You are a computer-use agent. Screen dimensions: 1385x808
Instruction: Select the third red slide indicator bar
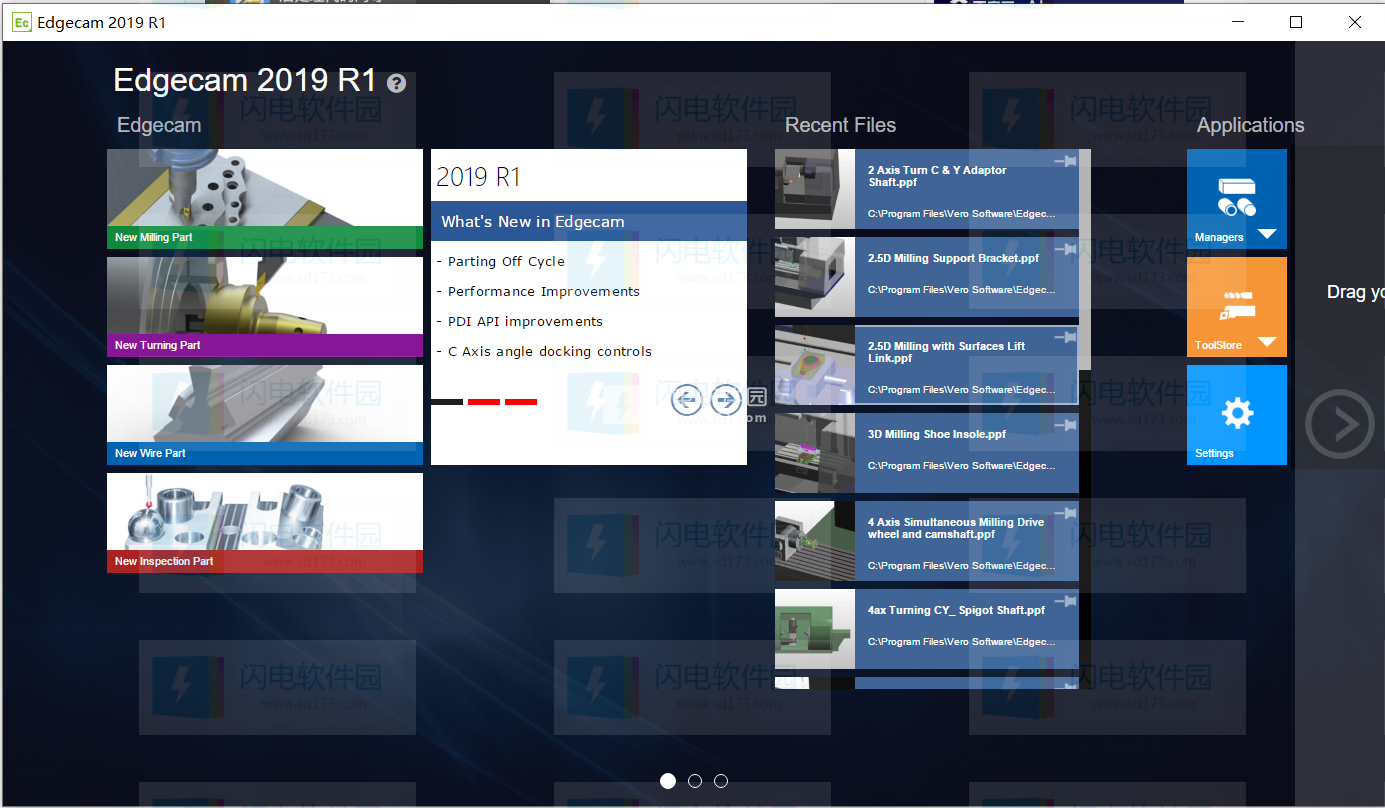521,402
